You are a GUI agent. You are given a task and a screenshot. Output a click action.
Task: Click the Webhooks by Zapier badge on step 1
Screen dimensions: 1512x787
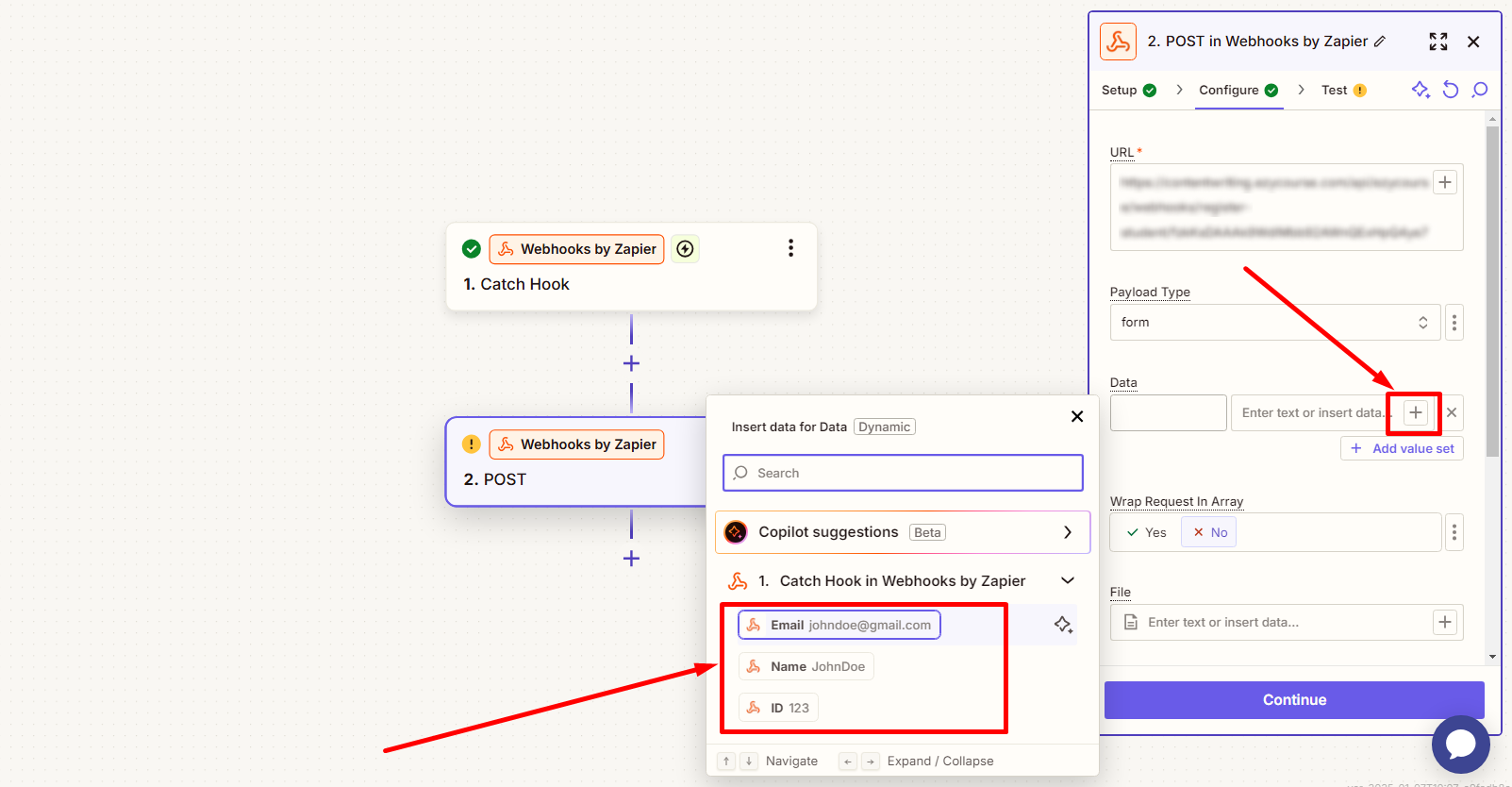tap(576, 249)
